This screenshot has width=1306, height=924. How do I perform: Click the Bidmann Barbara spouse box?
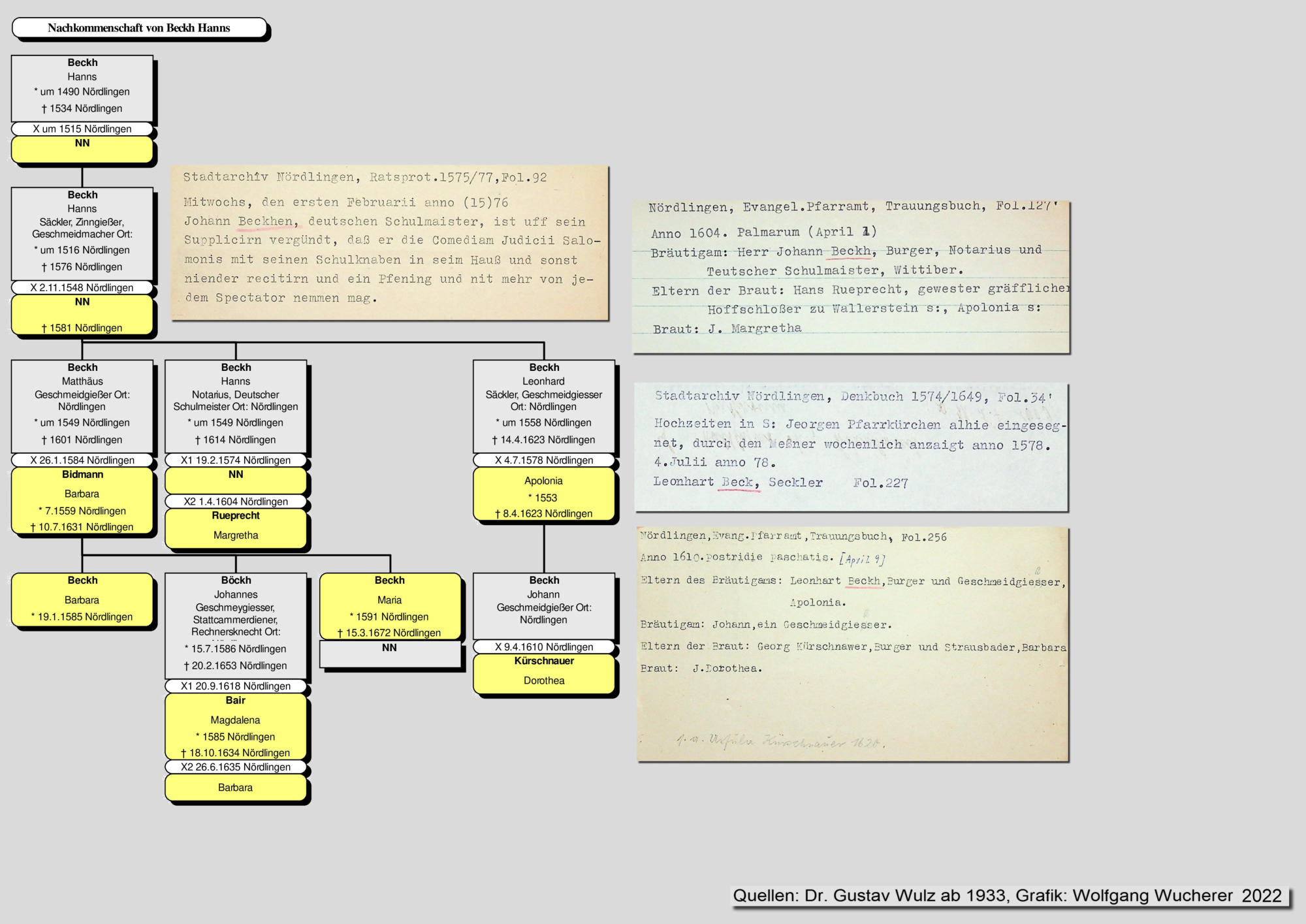click(x=82, y=500)
